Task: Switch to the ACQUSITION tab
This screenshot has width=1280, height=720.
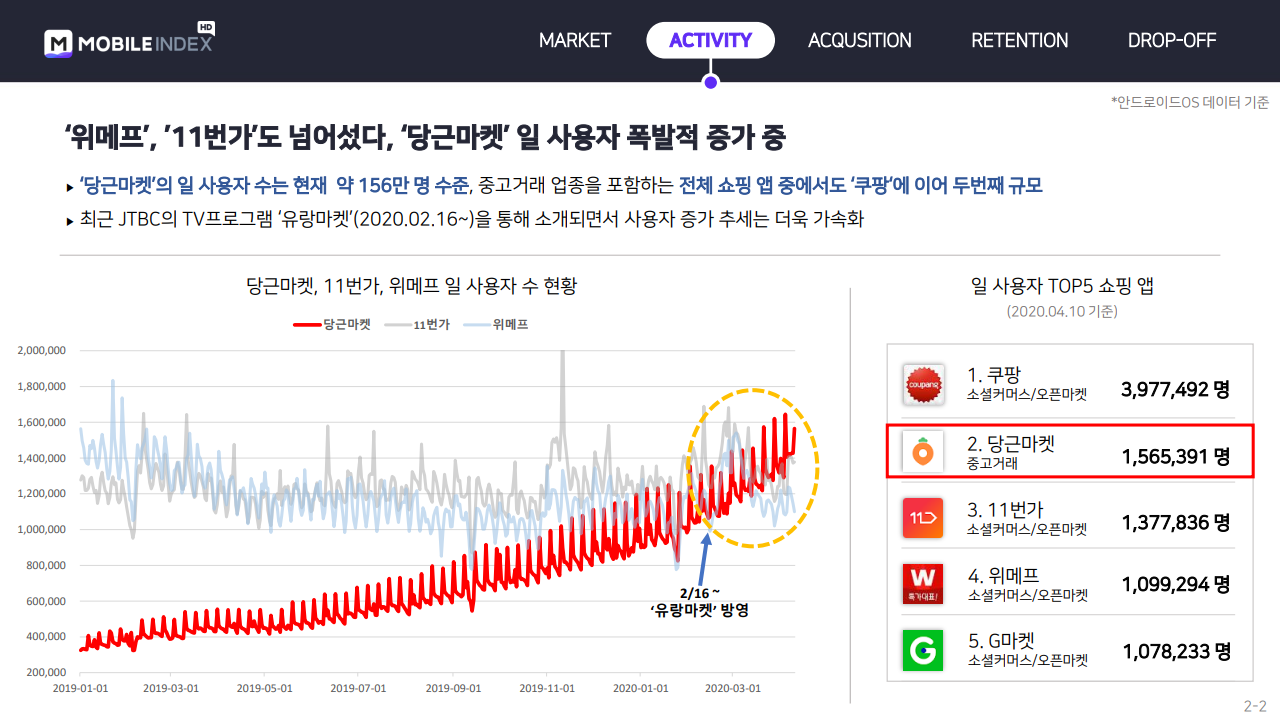Action: (x=860, y=40)
